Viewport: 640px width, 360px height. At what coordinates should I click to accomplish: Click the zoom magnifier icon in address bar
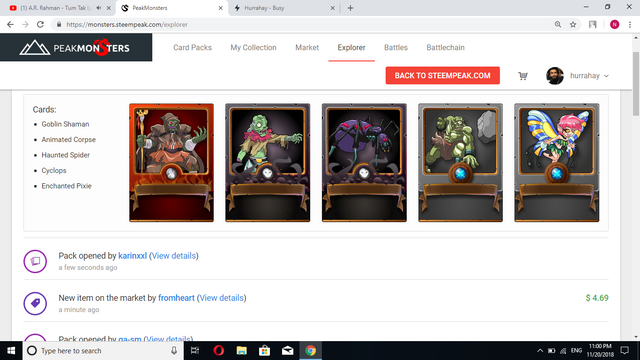tap(558, 24)
